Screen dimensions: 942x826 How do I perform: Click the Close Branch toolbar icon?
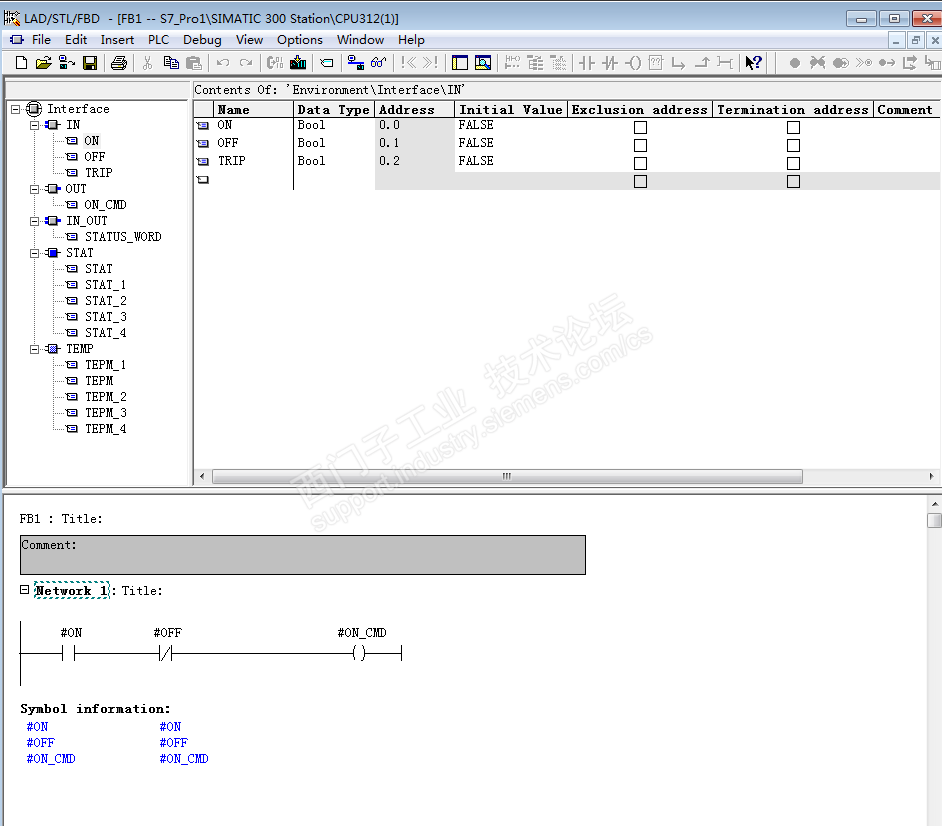pos(702,62)
